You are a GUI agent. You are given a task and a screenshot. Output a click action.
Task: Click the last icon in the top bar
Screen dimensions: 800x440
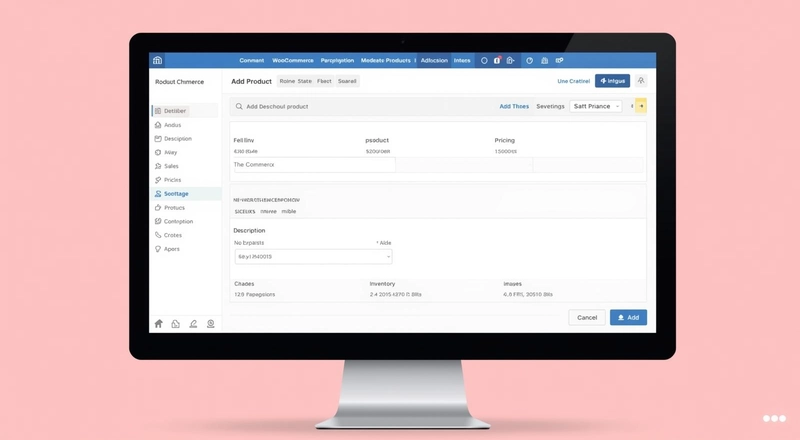559,60
